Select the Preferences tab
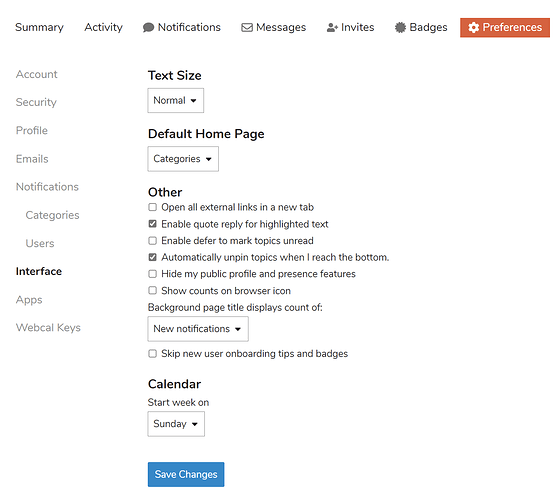557x500 pixels. tap(505, 27)
